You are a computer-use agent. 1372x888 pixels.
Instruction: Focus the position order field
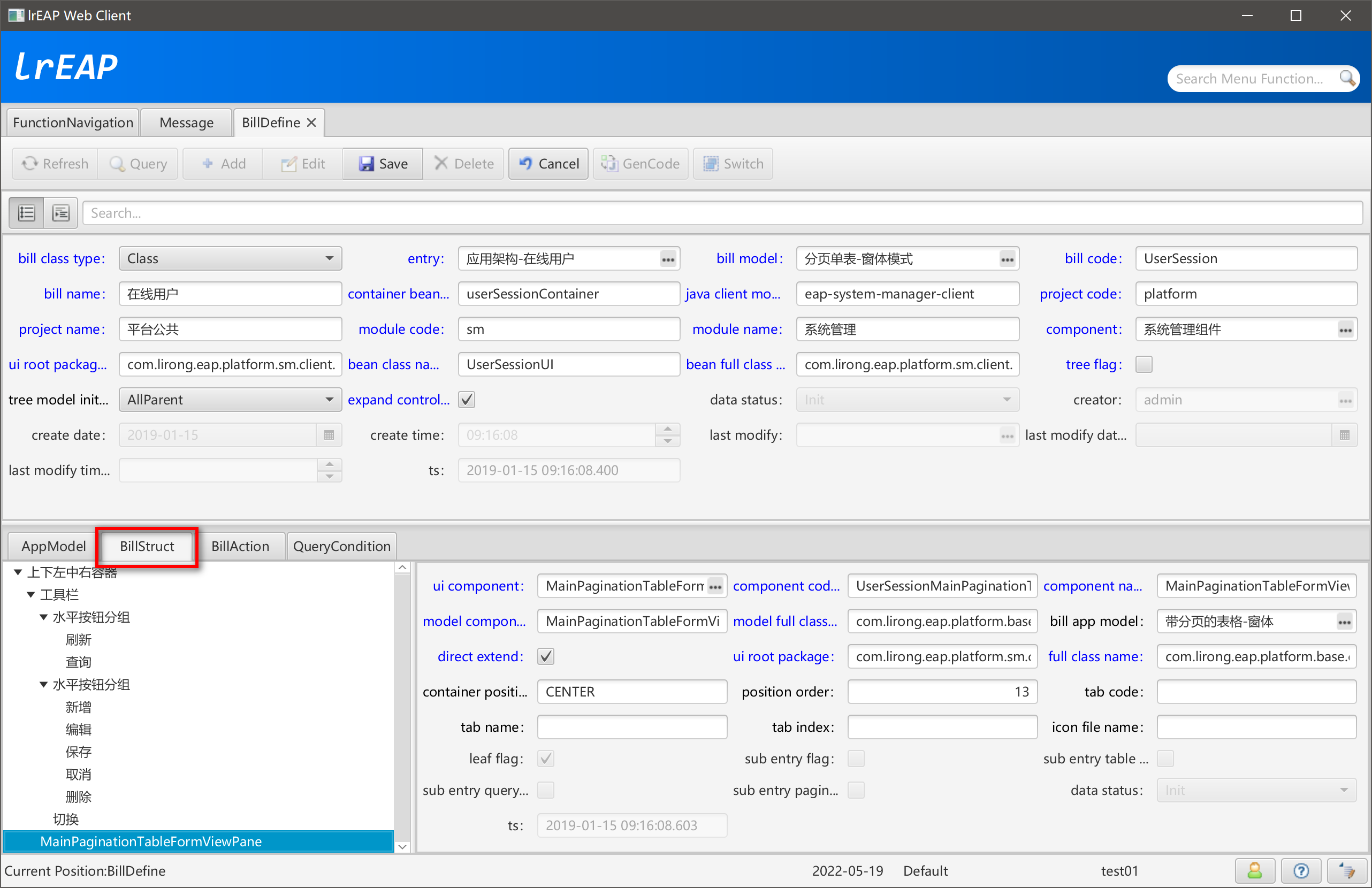click(942, 692)
